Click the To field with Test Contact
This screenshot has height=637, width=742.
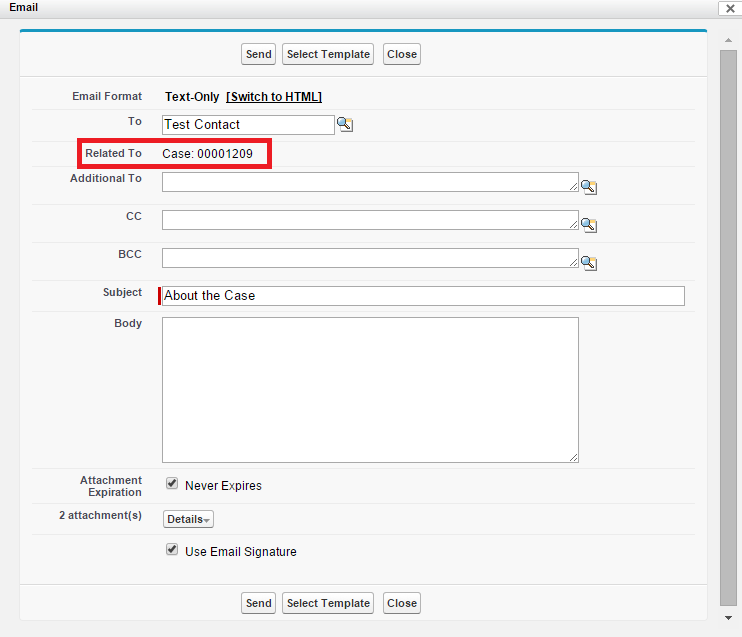(x=248, y=125)
